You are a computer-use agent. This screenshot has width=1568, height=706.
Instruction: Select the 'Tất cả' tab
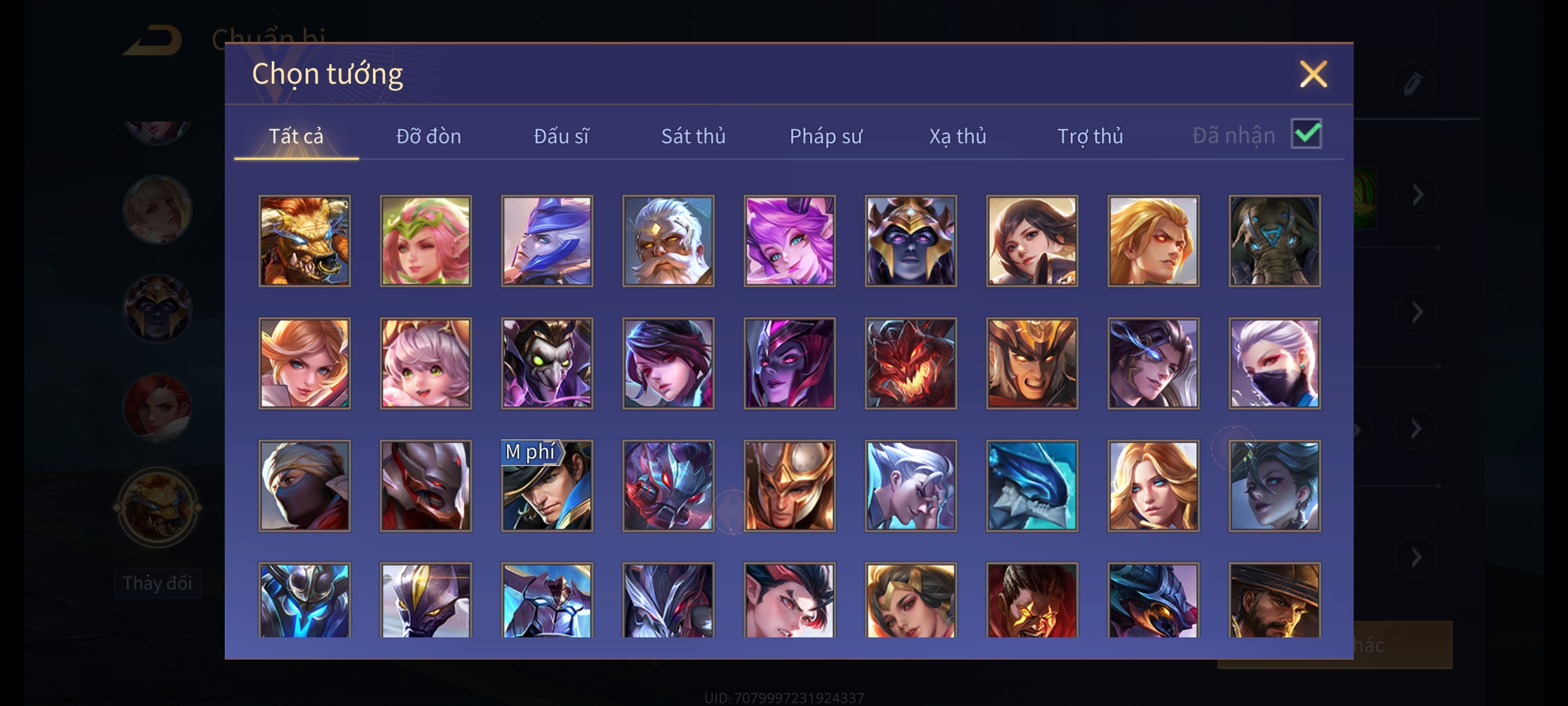[x=296, y=136]
